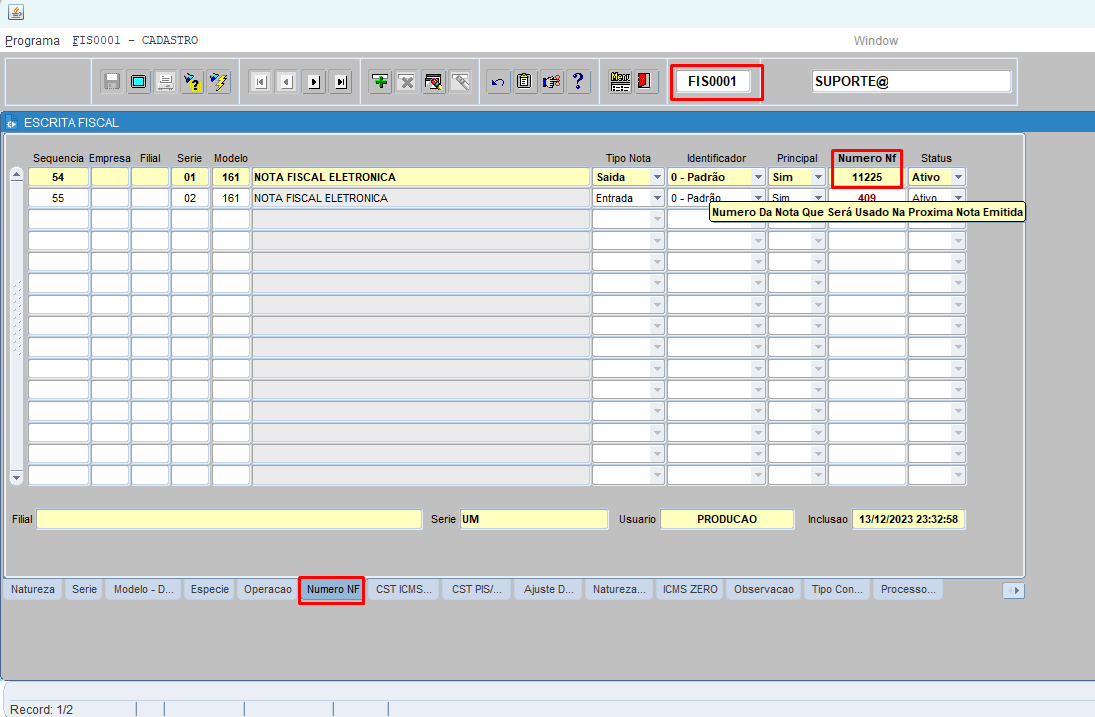1095x717 pixels.
Task: Expand Status dropdown in first row
Action: click(x=958, y=177)
